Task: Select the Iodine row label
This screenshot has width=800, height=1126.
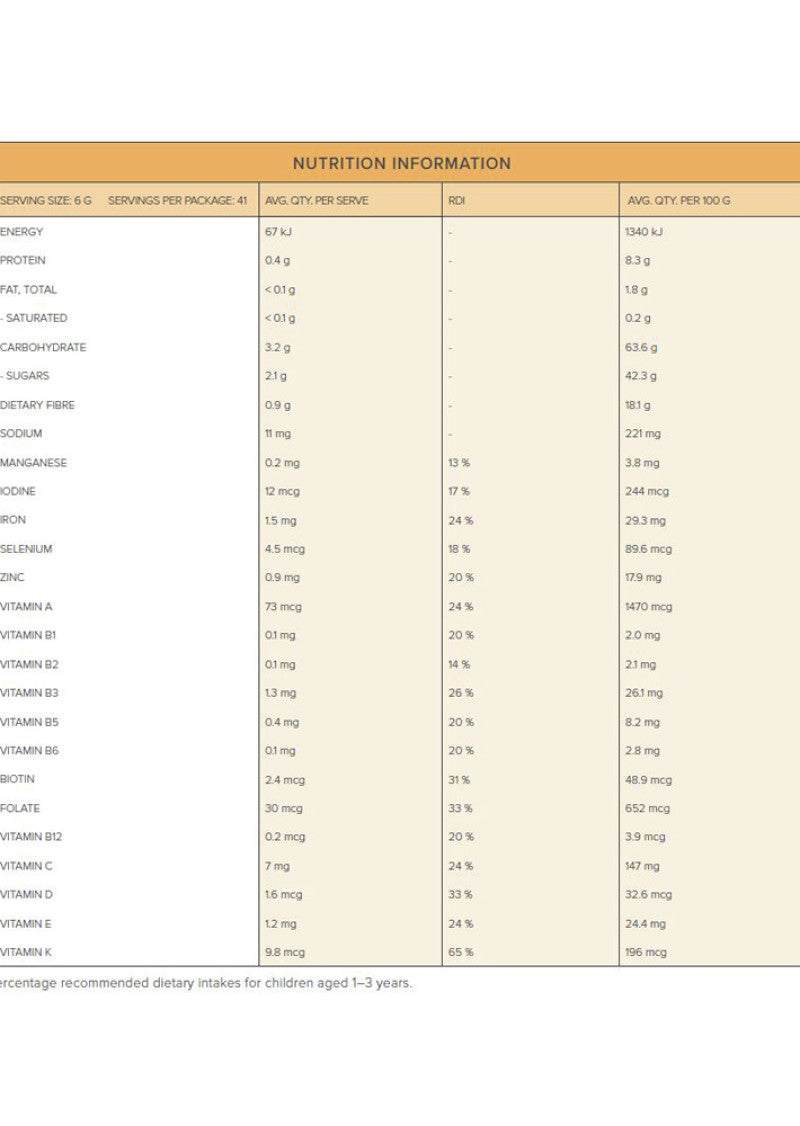Action: pos(19,491)
